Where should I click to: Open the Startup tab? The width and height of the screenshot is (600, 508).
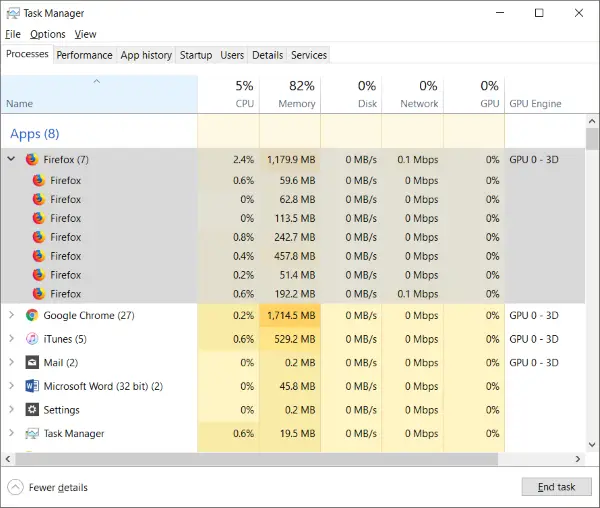(196, 55)
